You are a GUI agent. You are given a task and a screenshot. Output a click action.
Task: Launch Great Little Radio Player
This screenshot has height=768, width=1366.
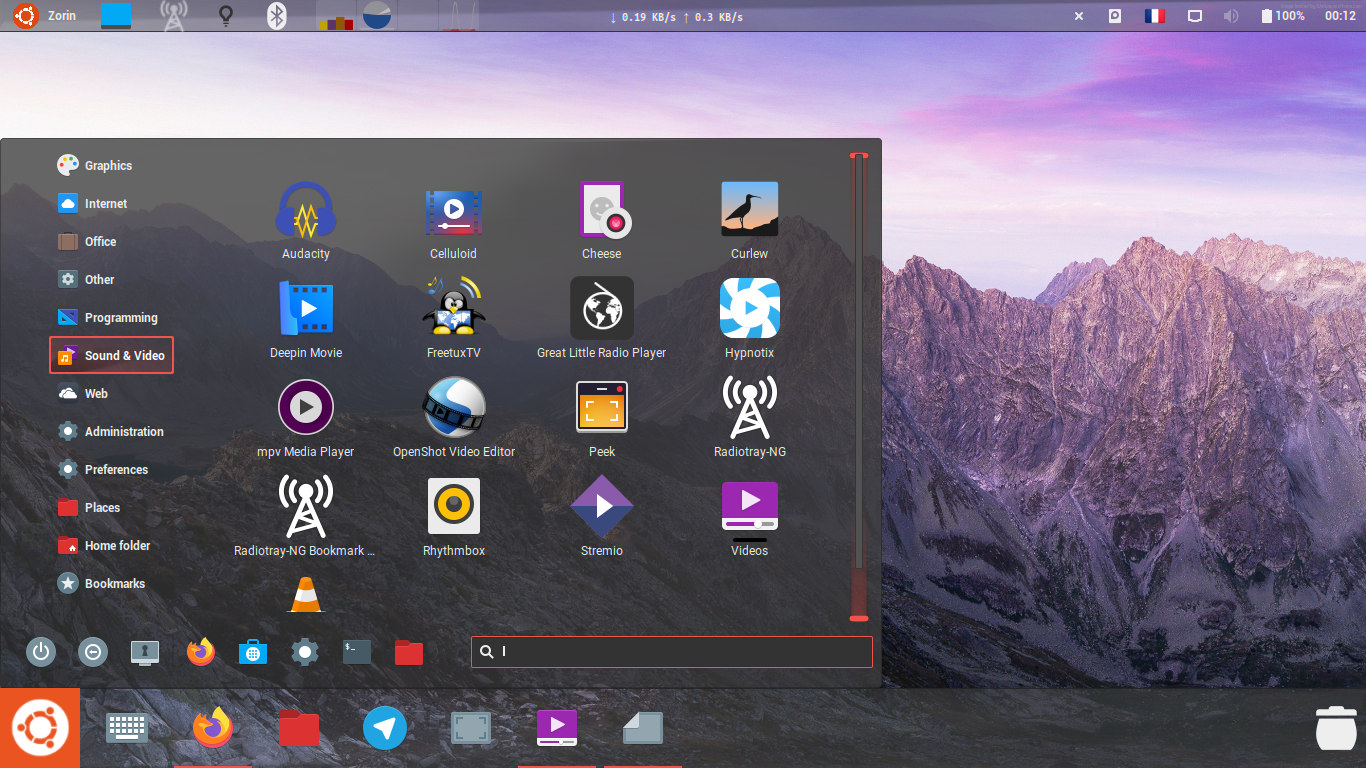(601, 320)
